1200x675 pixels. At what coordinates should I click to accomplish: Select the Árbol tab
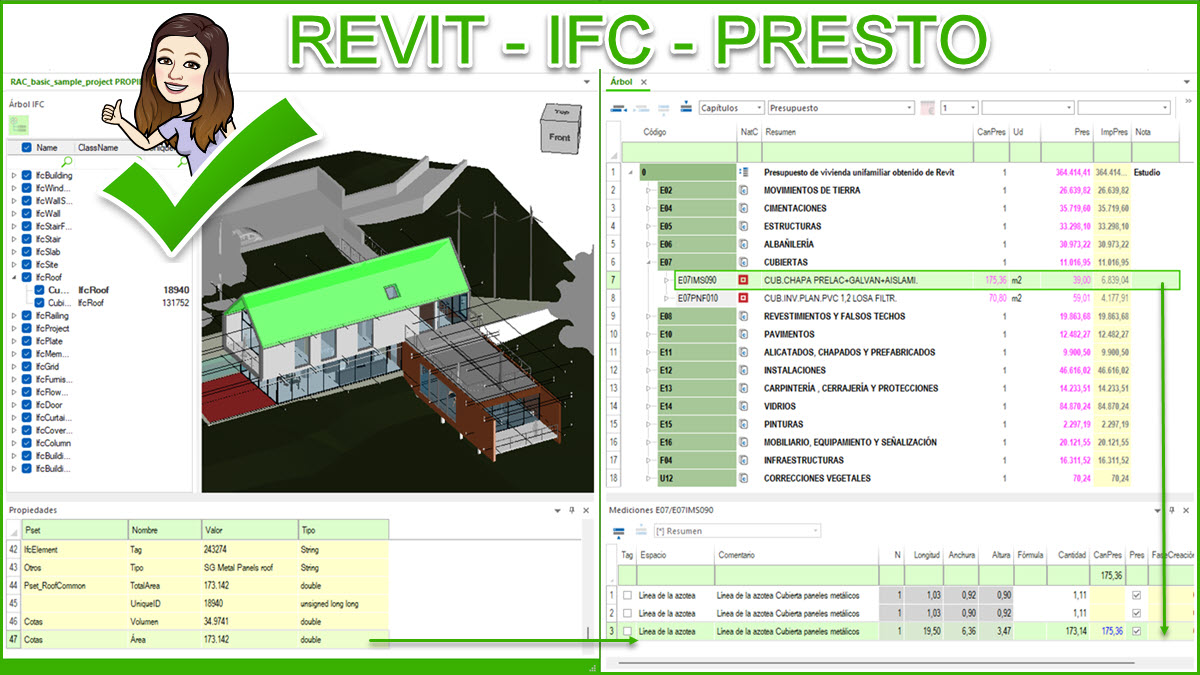click(x=621, y=82)
